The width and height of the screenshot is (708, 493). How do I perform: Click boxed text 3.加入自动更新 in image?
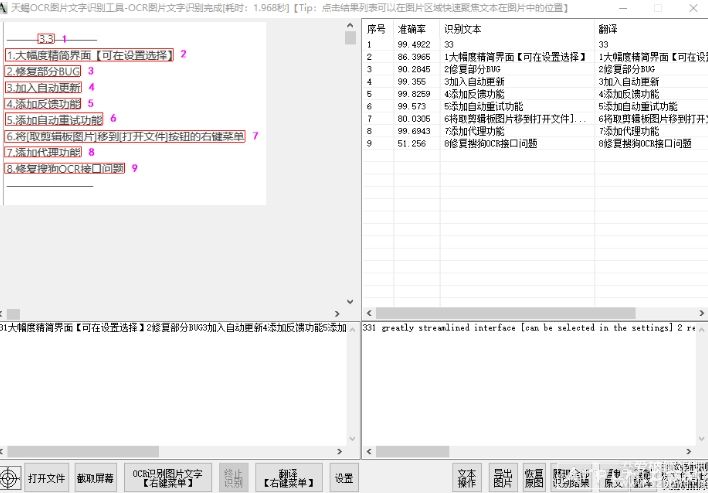click(43, 88)
